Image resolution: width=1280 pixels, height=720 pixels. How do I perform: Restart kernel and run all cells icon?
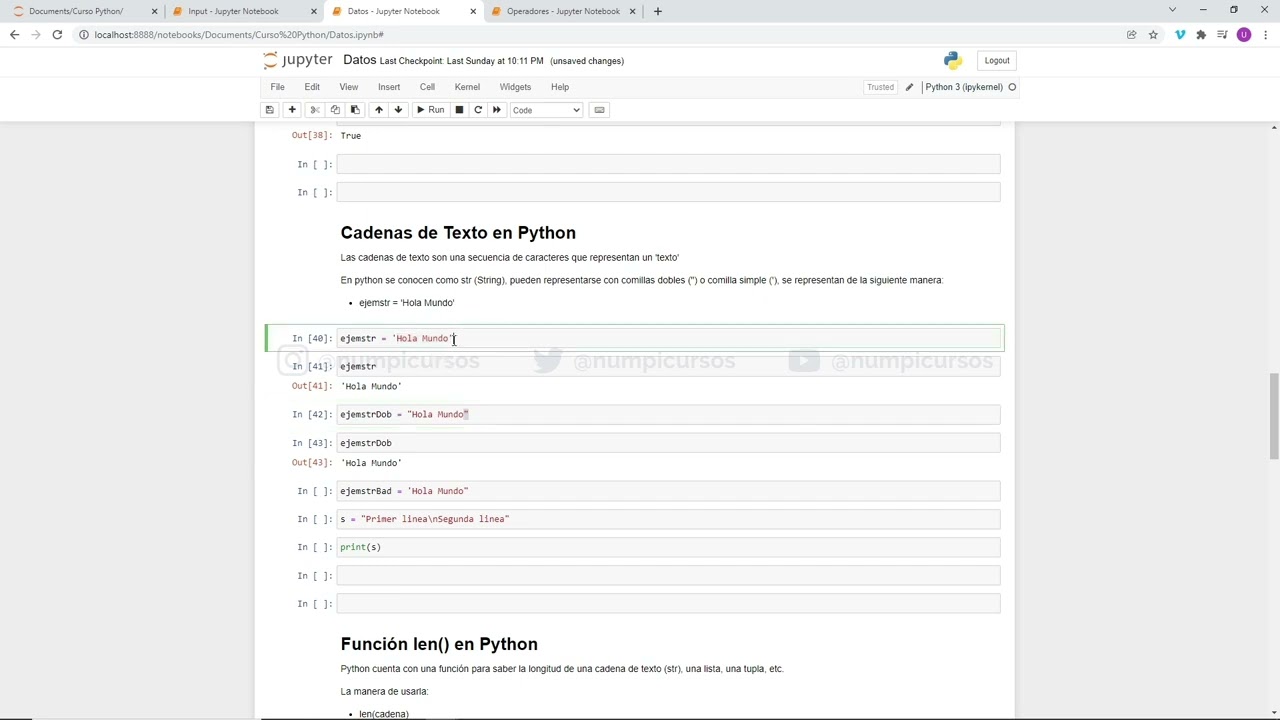pyautogui.click(x=497, y=110)
